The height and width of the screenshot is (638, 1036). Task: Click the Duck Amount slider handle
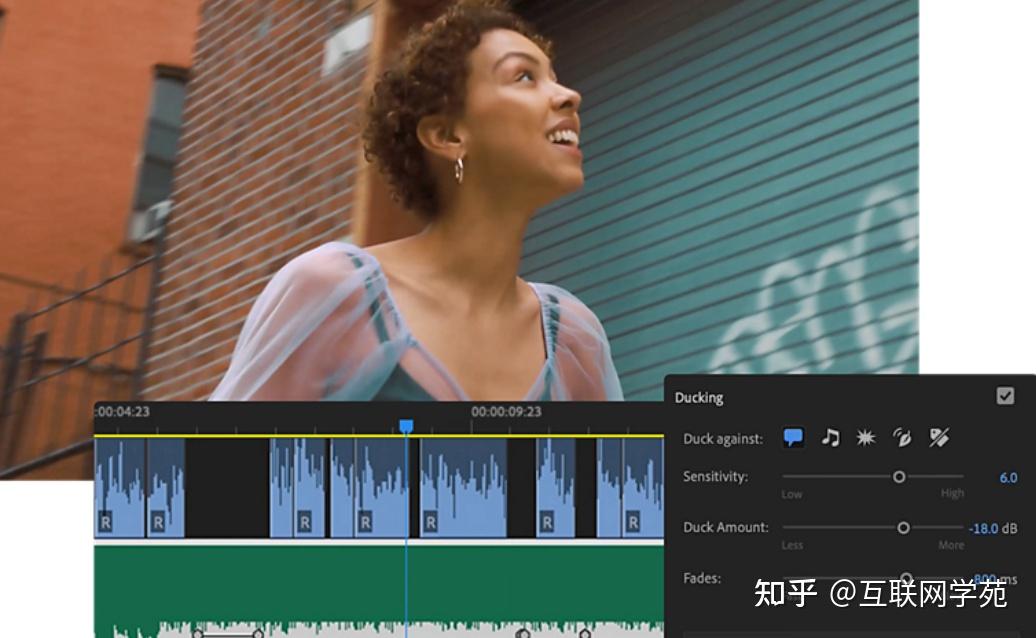[x=903, y=528]
